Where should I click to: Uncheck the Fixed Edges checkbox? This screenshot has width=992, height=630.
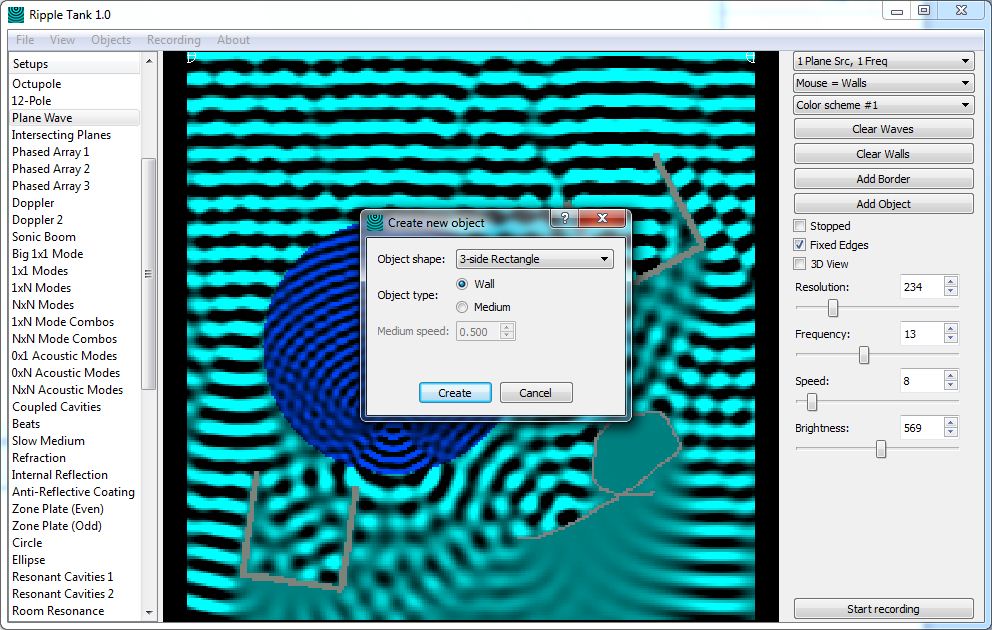[x=800, y=245]
